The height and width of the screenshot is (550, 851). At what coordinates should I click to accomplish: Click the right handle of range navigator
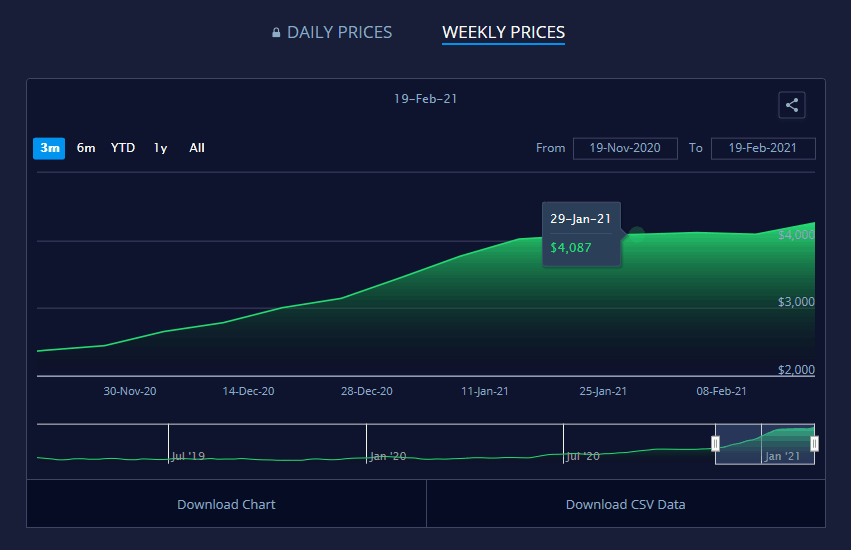point(814,444)
